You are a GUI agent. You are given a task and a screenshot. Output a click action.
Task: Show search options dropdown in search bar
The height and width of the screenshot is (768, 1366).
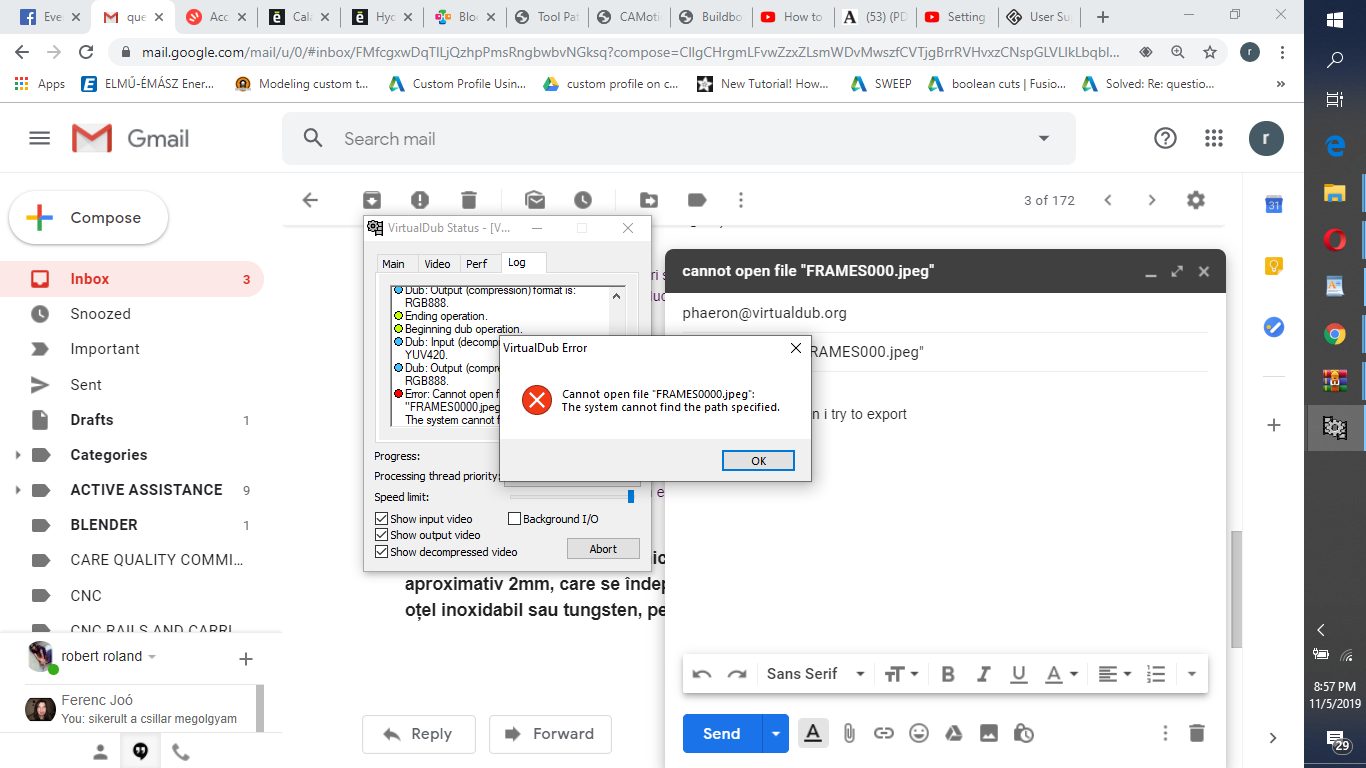pos(1044,139)
